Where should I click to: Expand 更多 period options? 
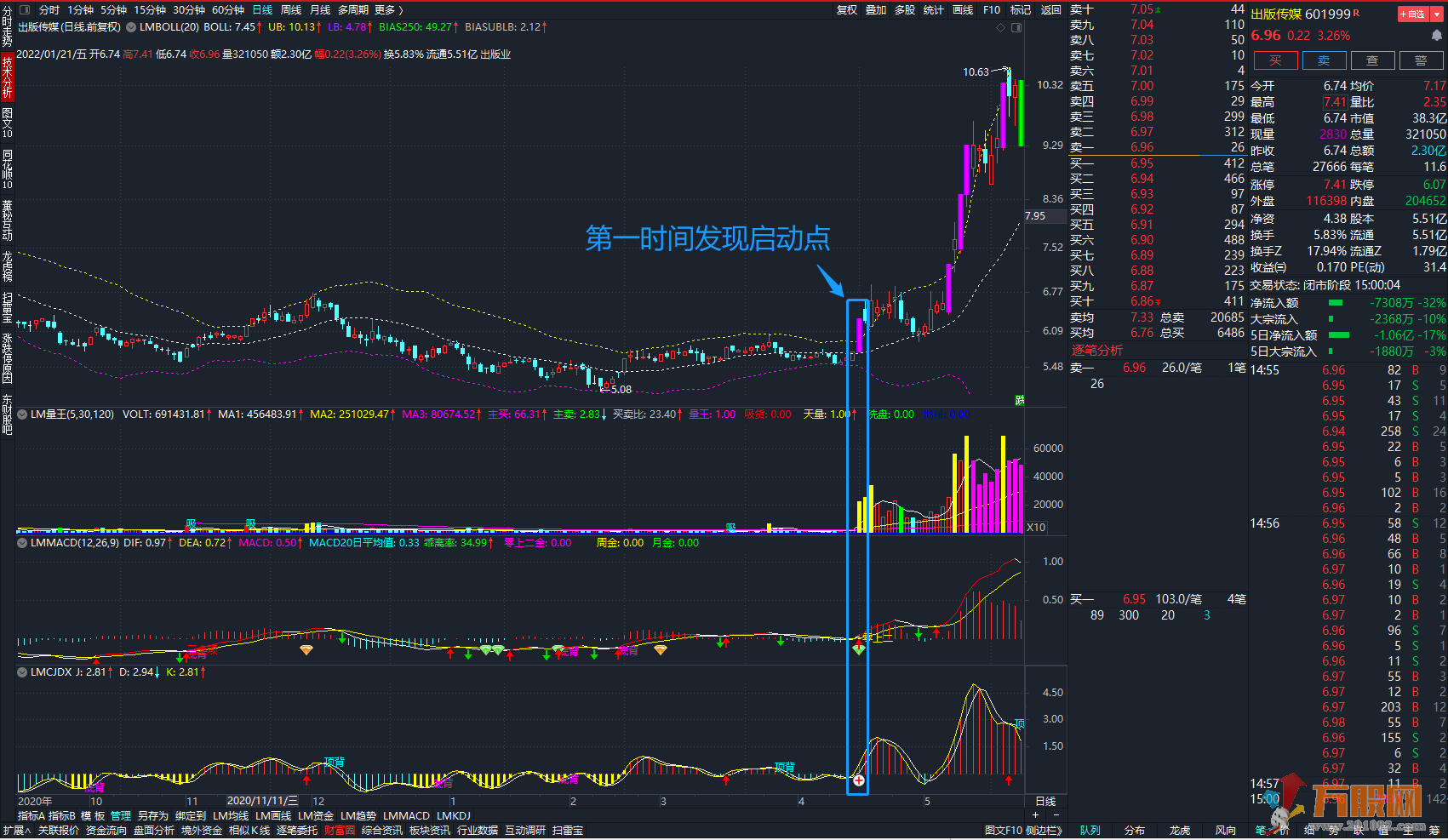tap(388, 10)
